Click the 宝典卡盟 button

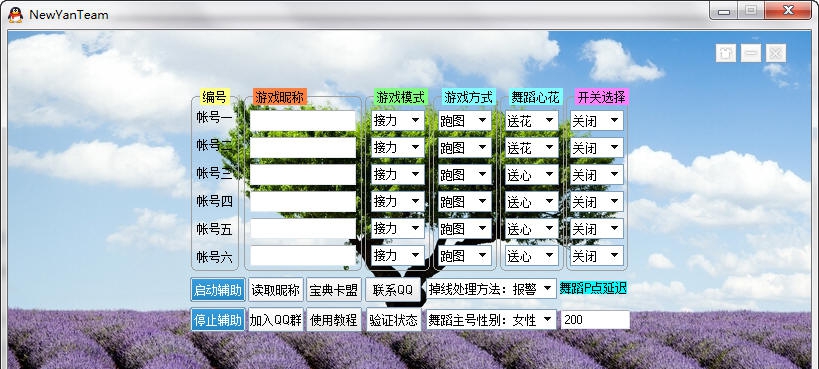334,290
